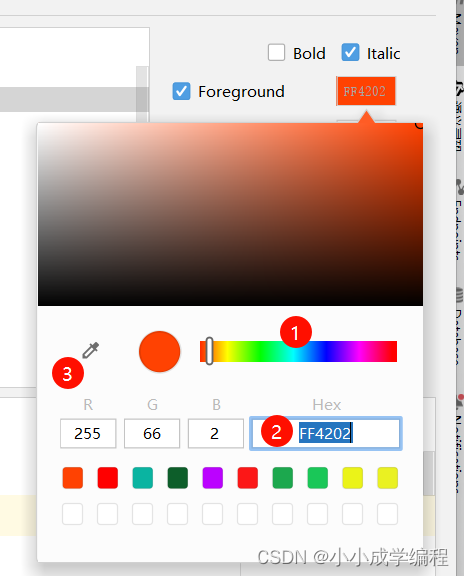Image resolution: width=464 pixels, height=576 pixels.
Task: Click the first empty custom color slot
Action: [72, 514]
